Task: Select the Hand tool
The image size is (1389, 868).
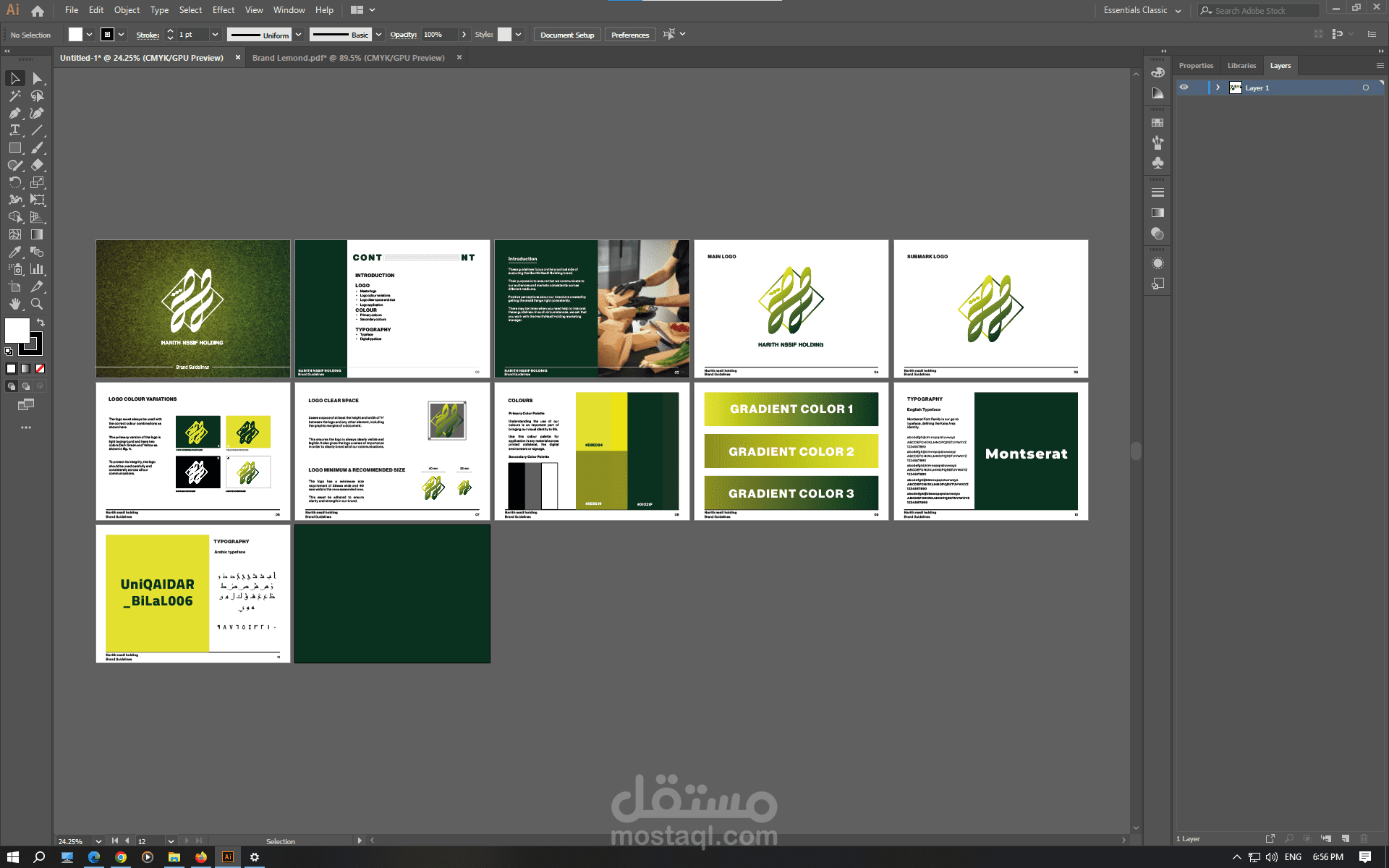Action: pos(14,304)
